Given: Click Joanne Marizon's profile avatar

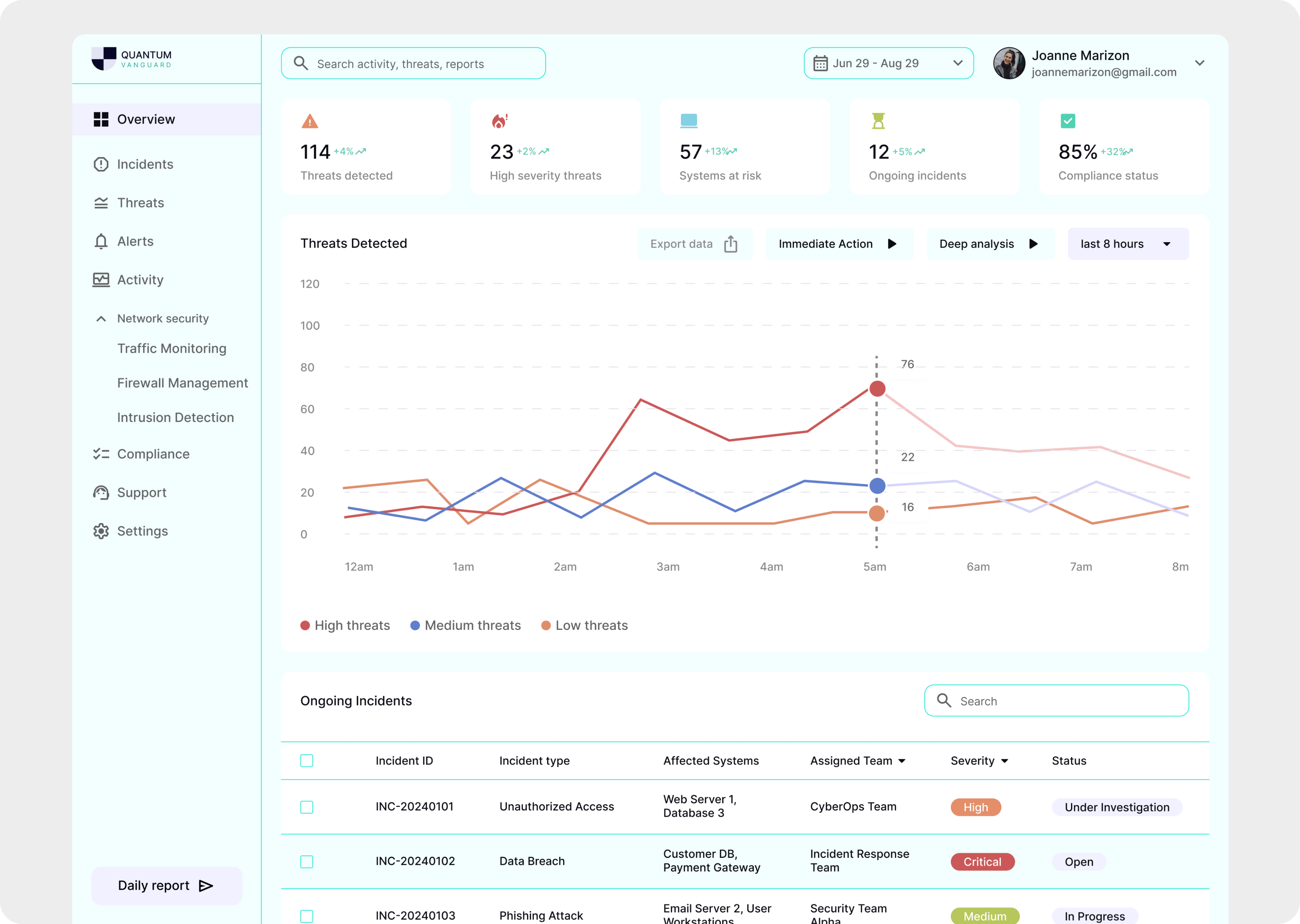Looking at the screenshot, I should tap(1009, 63).
